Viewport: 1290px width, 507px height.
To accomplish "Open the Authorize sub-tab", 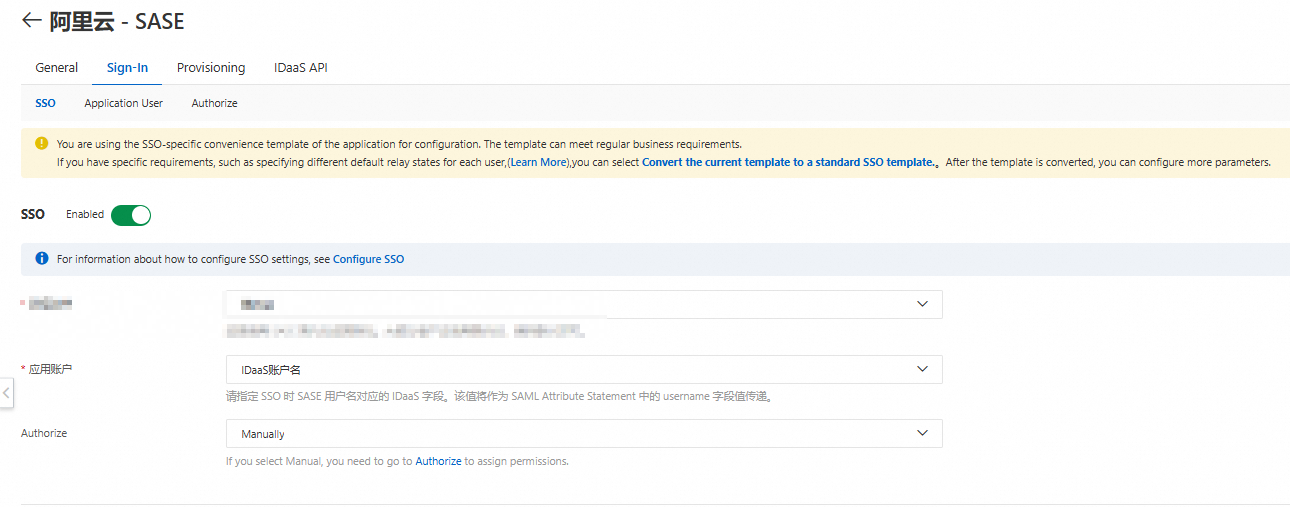I will pyautogui.click(x=215, y=103).
